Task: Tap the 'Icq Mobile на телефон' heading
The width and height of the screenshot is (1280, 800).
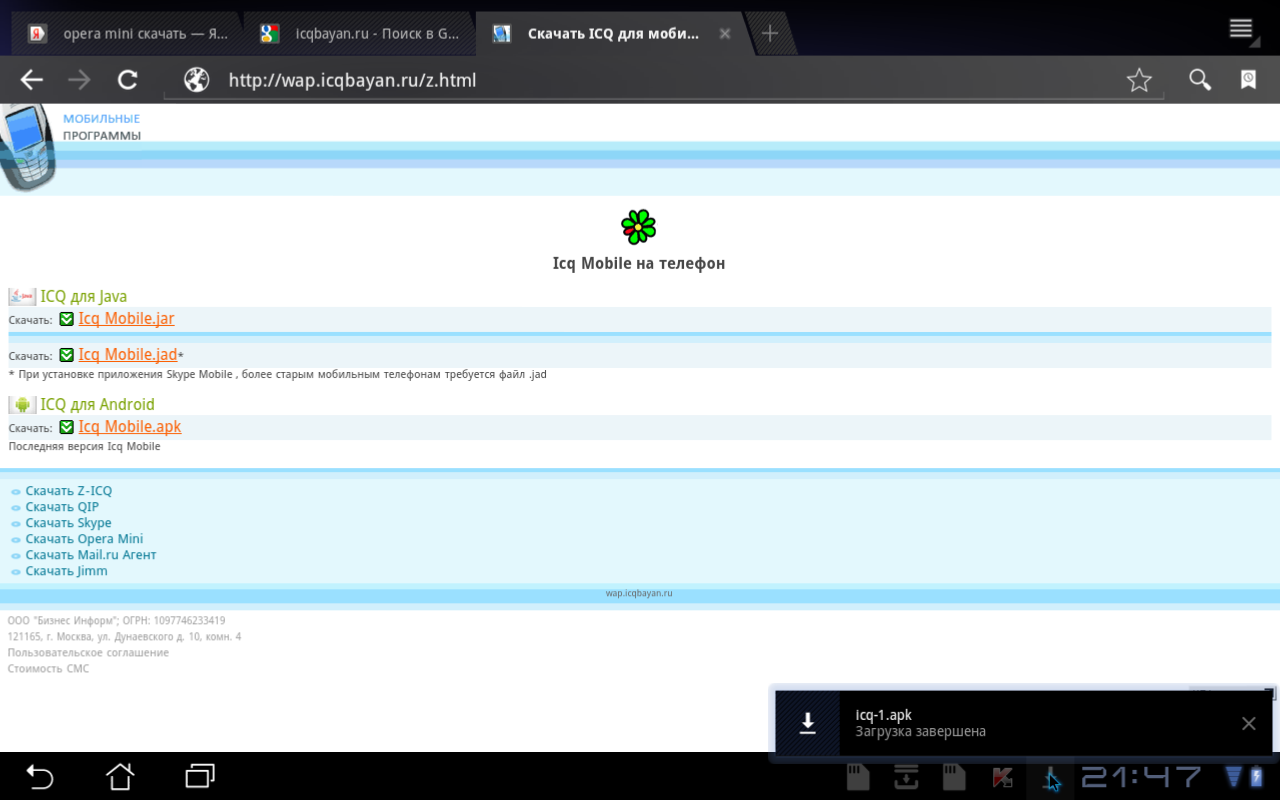Action: coord(639,264)
